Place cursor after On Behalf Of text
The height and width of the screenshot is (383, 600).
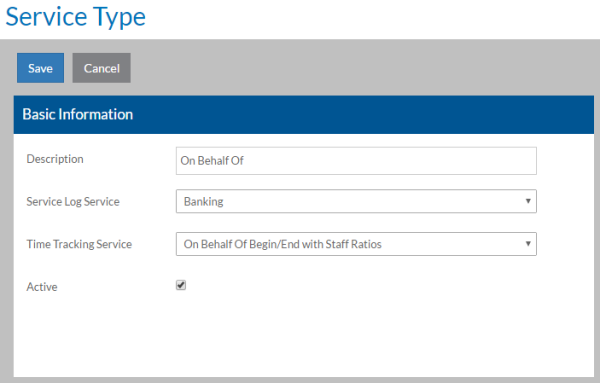coord(245,161)
